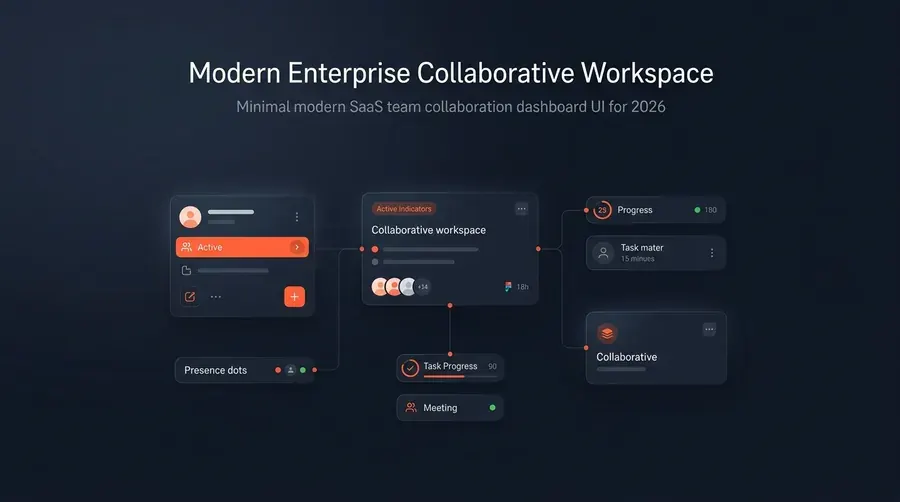The image size is (900, 502).
Task: Click the profile avatar in user card
Action: pos(190,217)
